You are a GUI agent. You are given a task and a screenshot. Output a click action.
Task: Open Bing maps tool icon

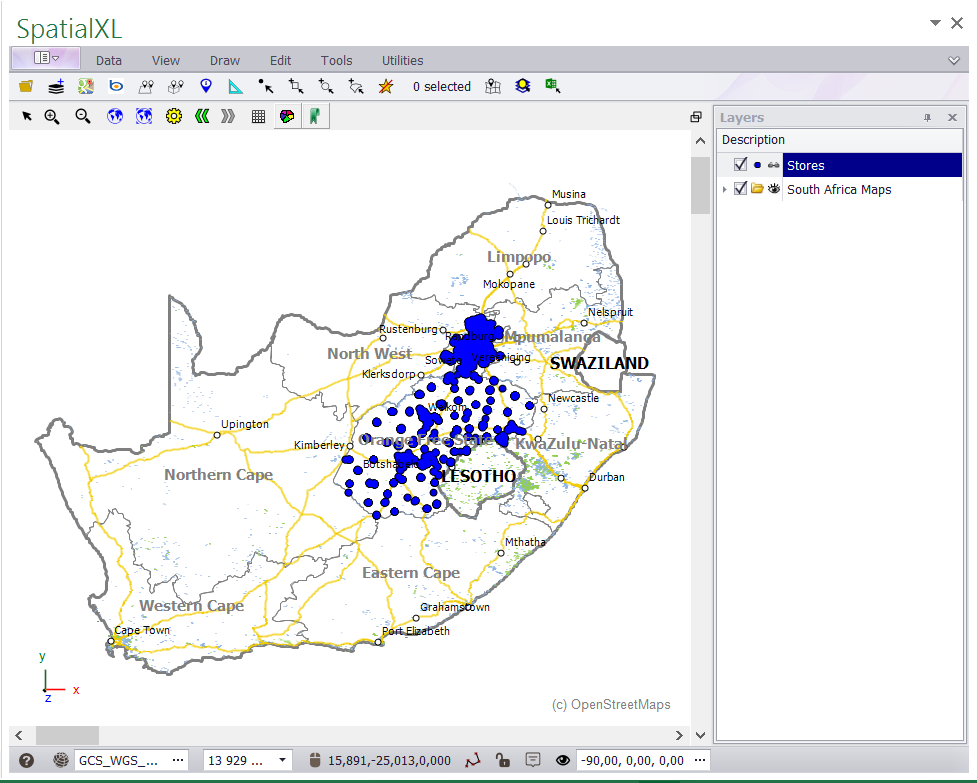(115, 86)
